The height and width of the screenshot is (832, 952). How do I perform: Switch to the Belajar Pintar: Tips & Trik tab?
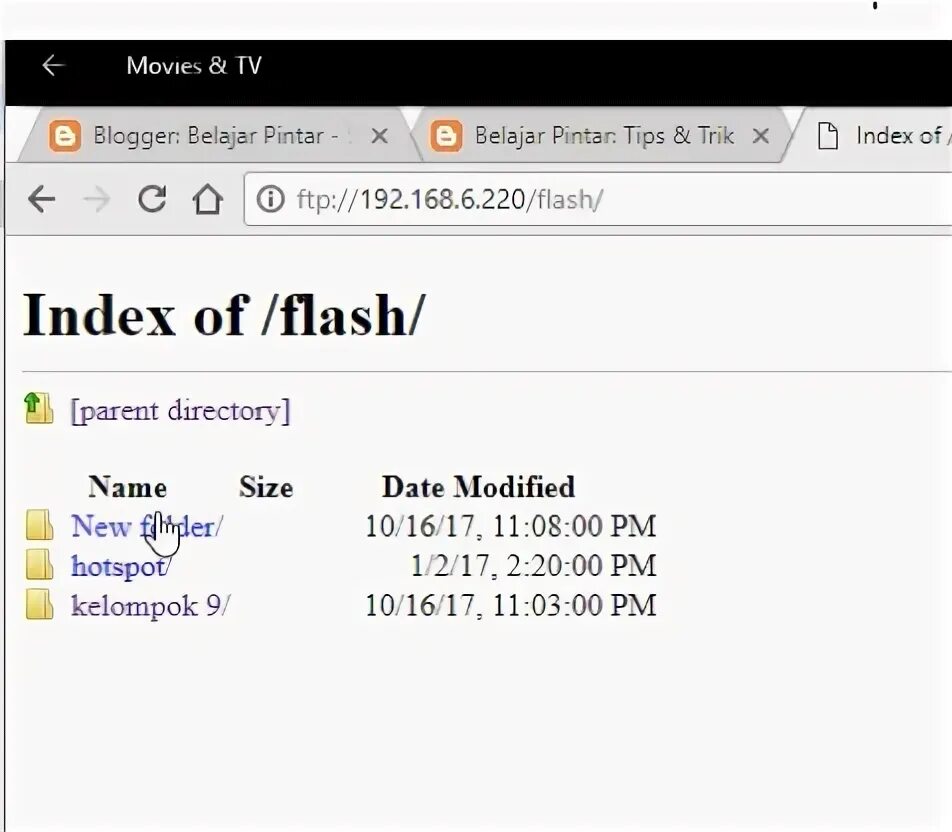click(x=590, y=135)
